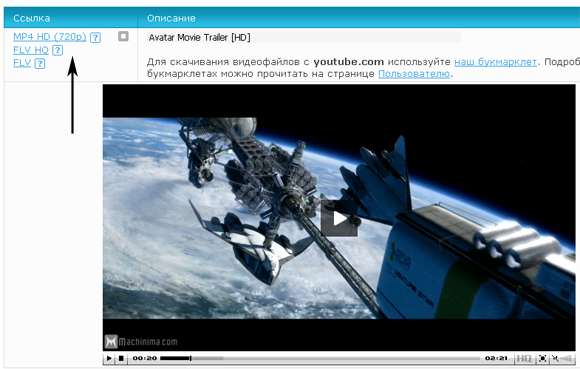Select the Avatar Movie Trailer title field
580x369 pixels.
point(303,37)
